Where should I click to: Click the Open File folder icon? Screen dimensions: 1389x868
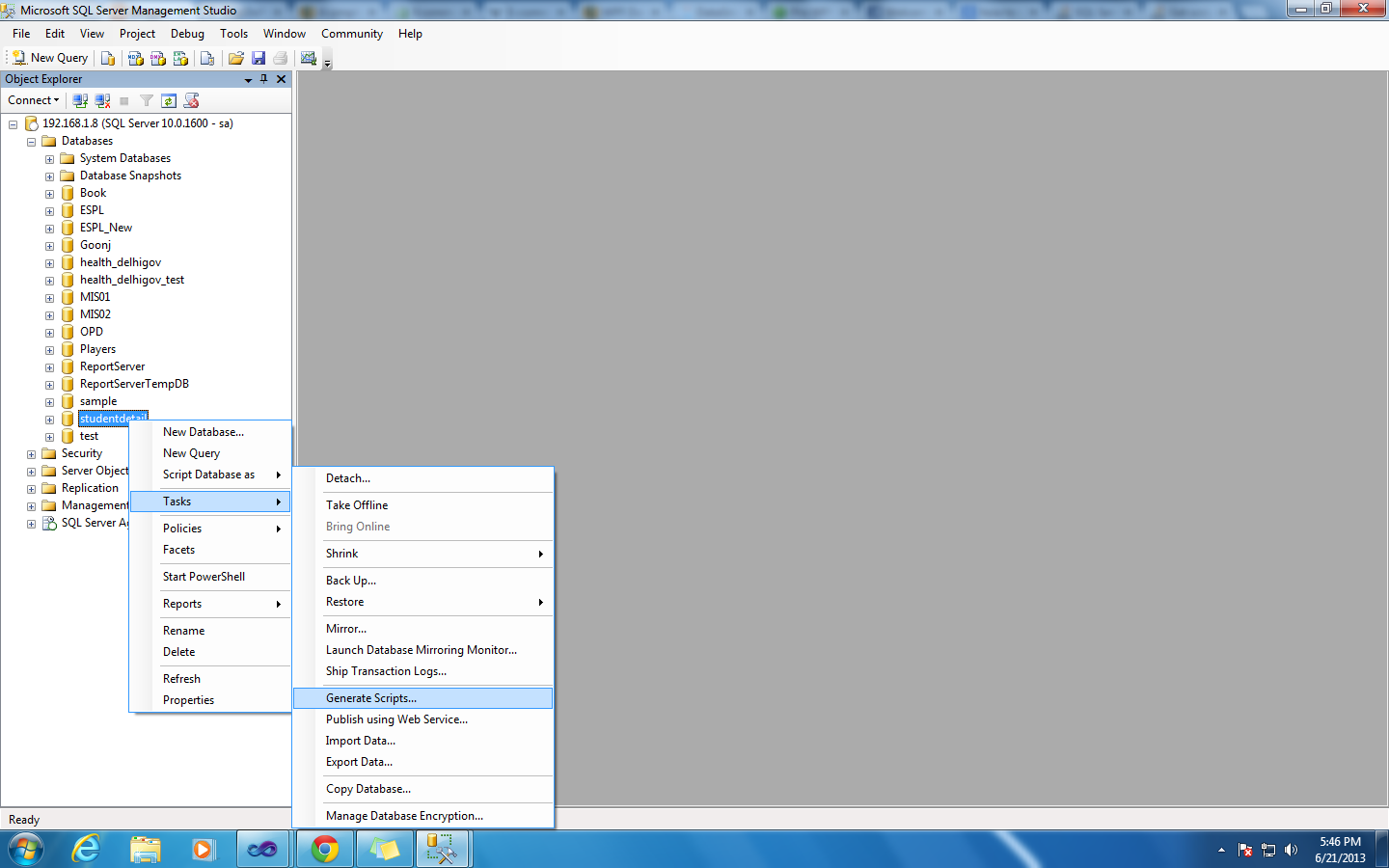tap(236, 58)
